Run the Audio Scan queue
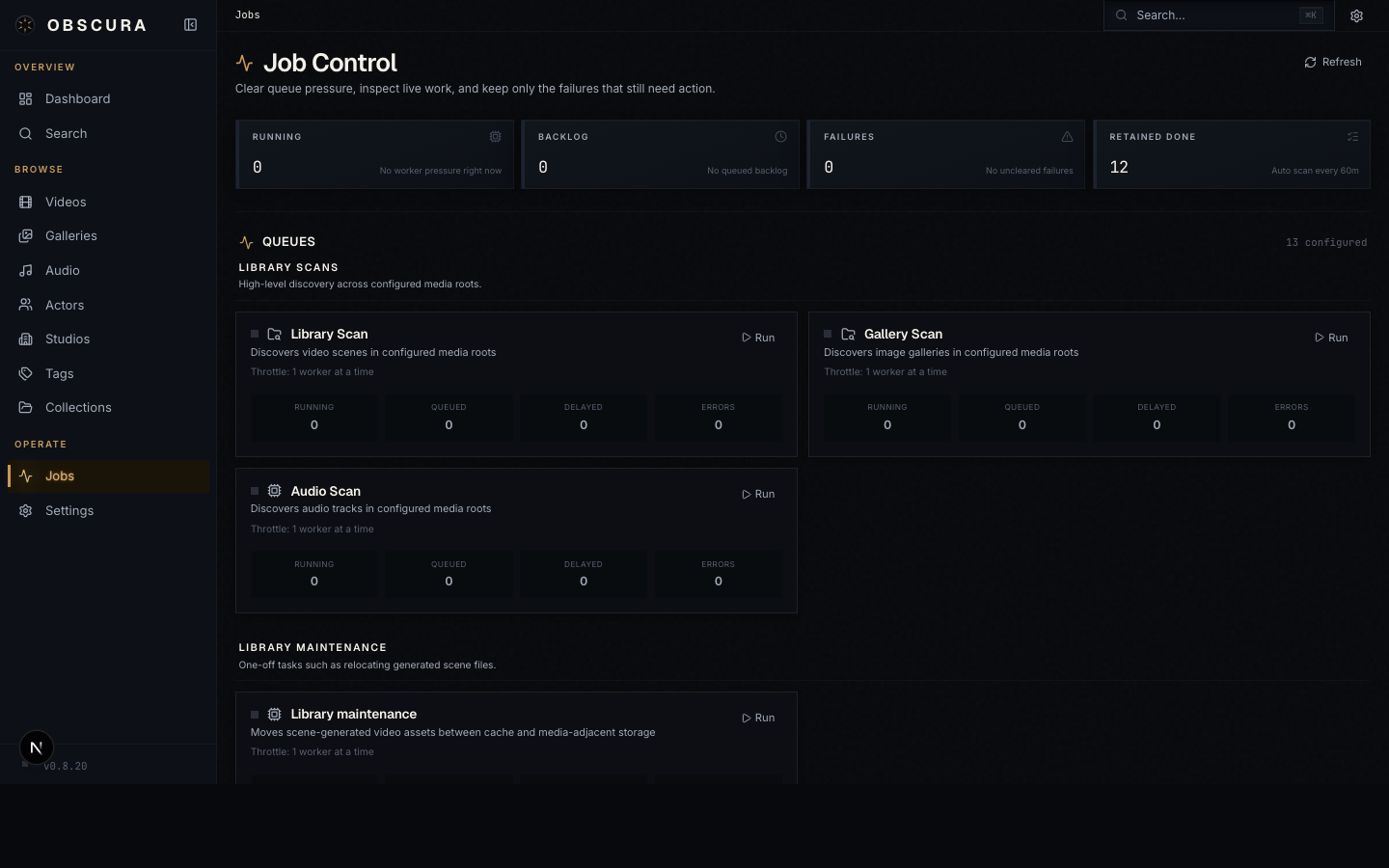 (x=758, y=494)
